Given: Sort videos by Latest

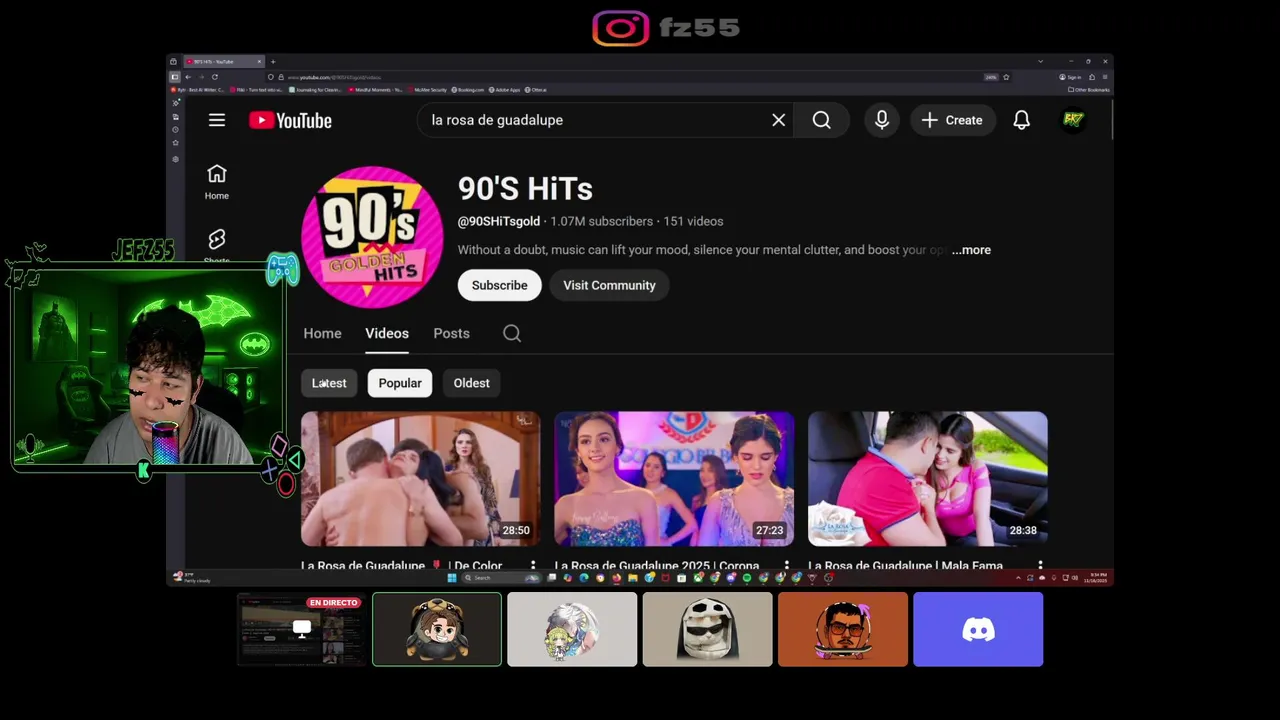Looking at the screenshot, I should coord(329,383).
